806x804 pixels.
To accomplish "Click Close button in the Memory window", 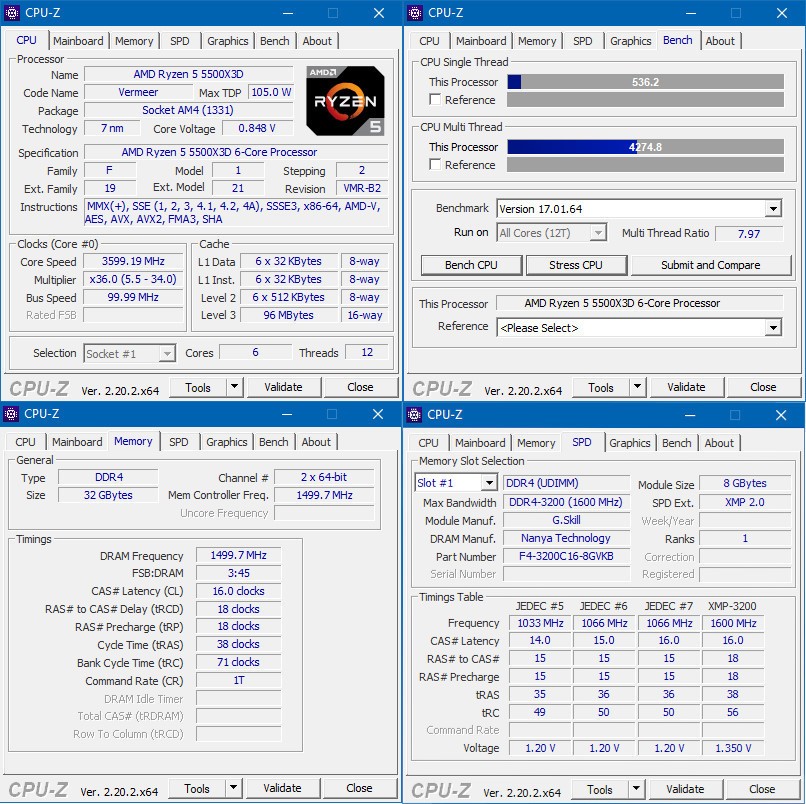I will click(x=359, y=788).
